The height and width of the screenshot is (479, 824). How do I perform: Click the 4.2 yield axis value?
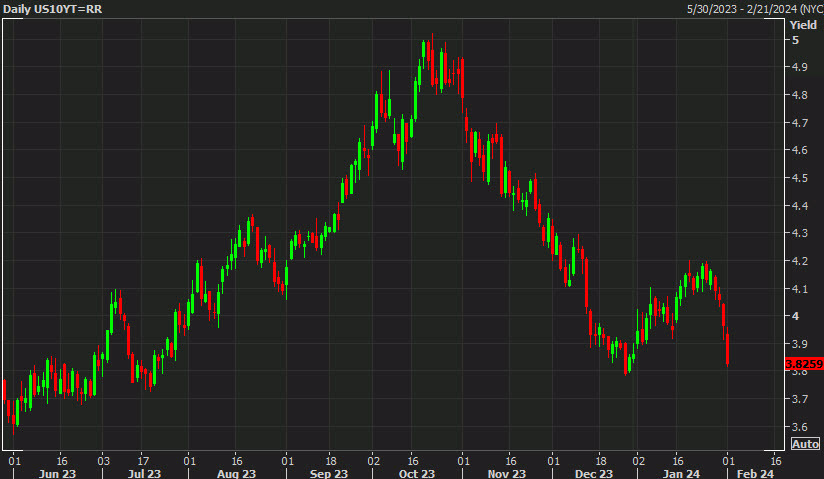799,261
